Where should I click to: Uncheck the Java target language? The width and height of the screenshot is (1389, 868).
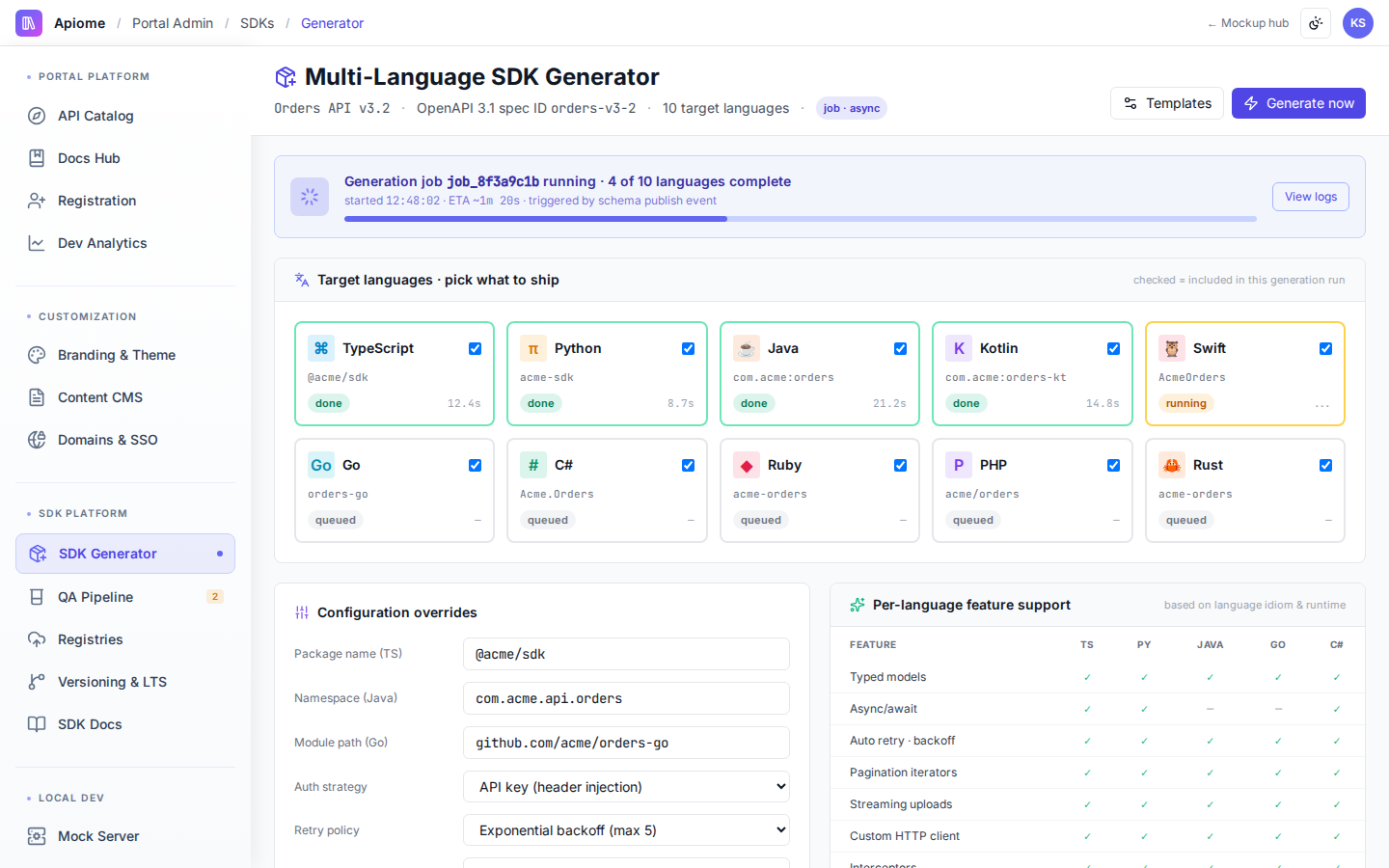(901, 348)
